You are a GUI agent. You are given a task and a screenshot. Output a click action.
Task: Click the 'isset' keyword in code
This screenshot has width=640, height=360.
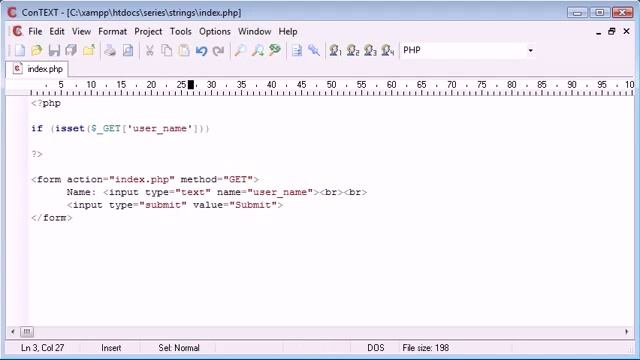70,129
